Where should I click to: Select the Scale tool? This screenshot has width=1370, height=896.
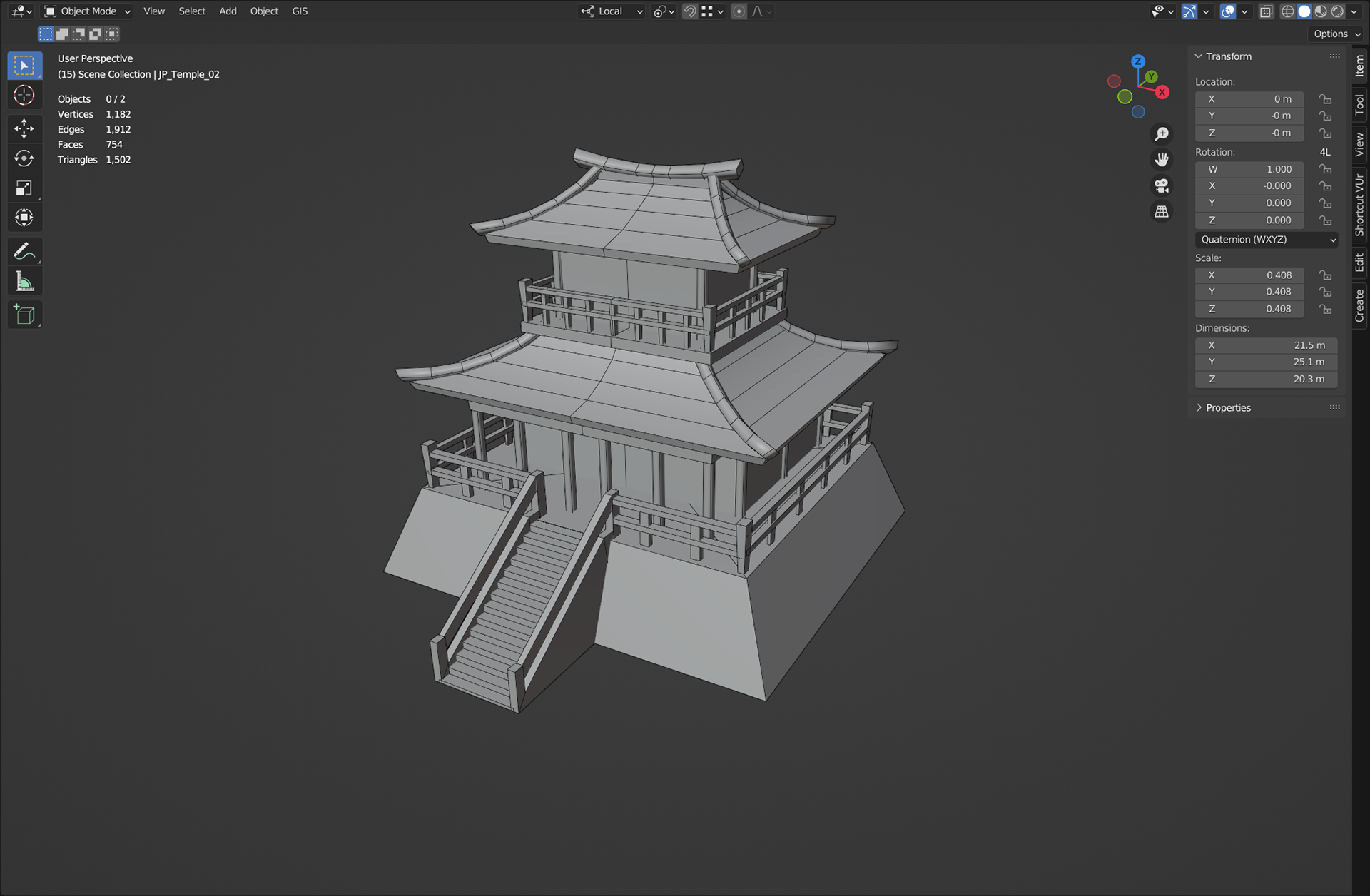(x=24, y=188)
